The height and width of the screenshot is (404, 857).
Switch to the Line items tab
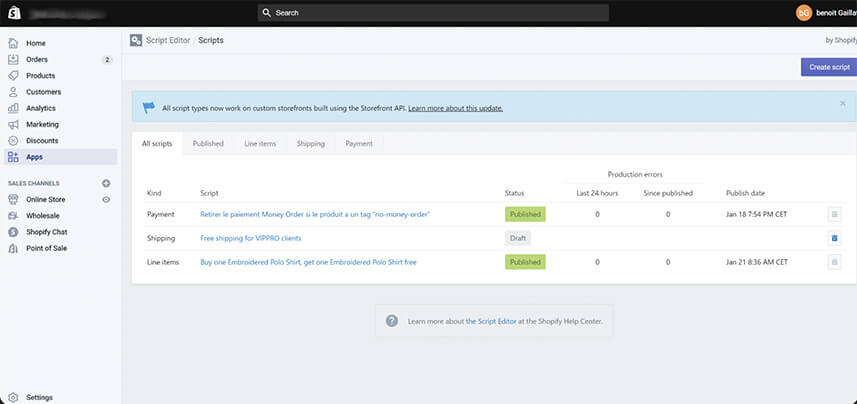coord(260,144)
